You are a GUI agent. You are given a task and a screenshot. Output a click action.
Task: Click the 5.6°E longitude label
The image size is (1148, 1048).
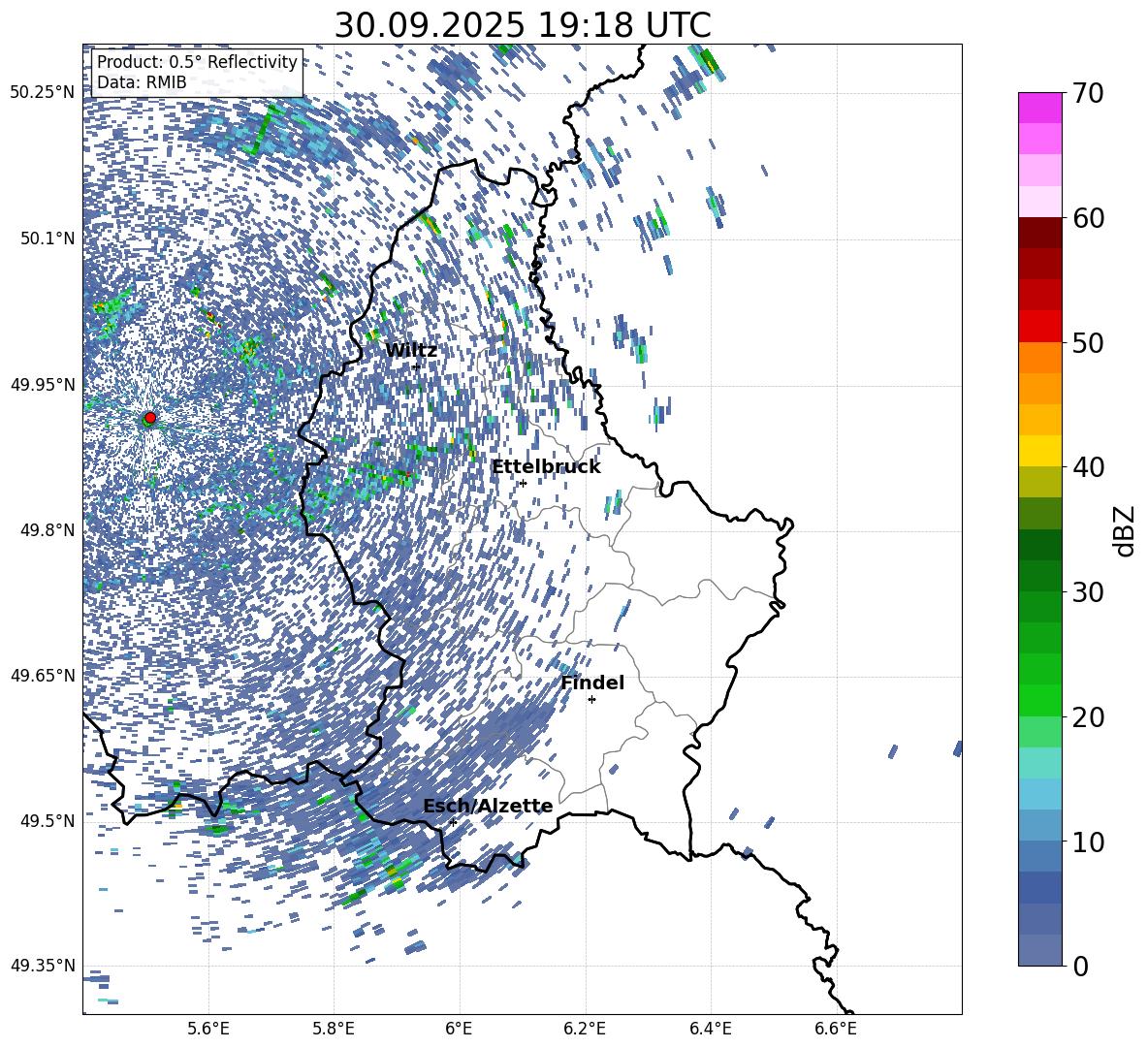pyautogui.click(x=208, y=1030)
